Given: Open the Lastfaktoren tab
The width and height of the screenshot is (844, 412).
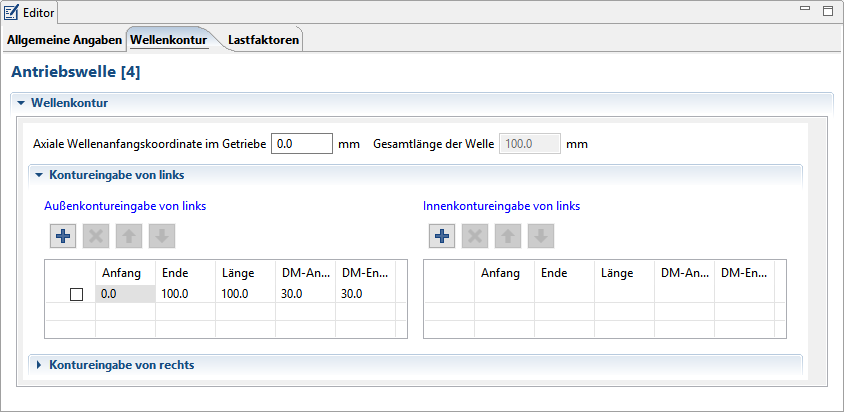Looking at the screenshot, I should point(263,41).
